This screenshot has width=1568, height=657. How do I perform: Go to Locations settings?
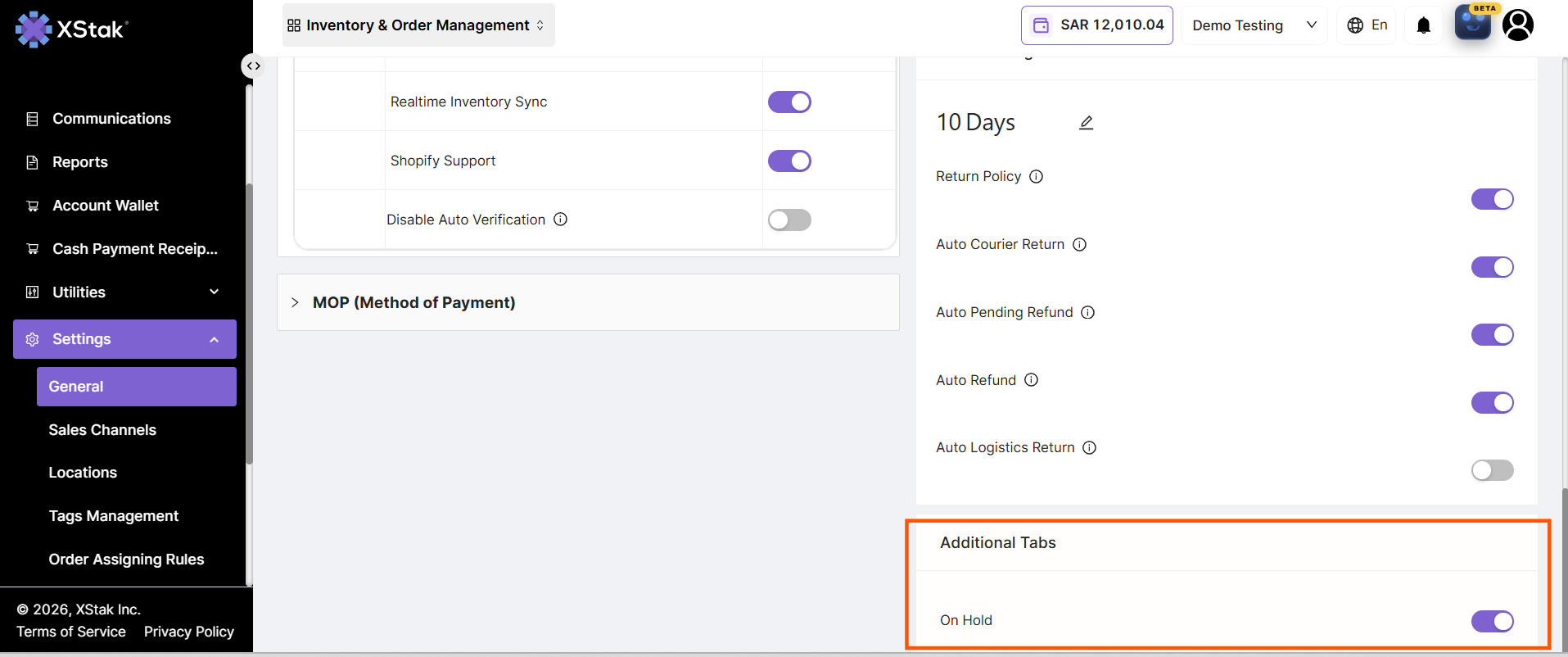(83, 473)
